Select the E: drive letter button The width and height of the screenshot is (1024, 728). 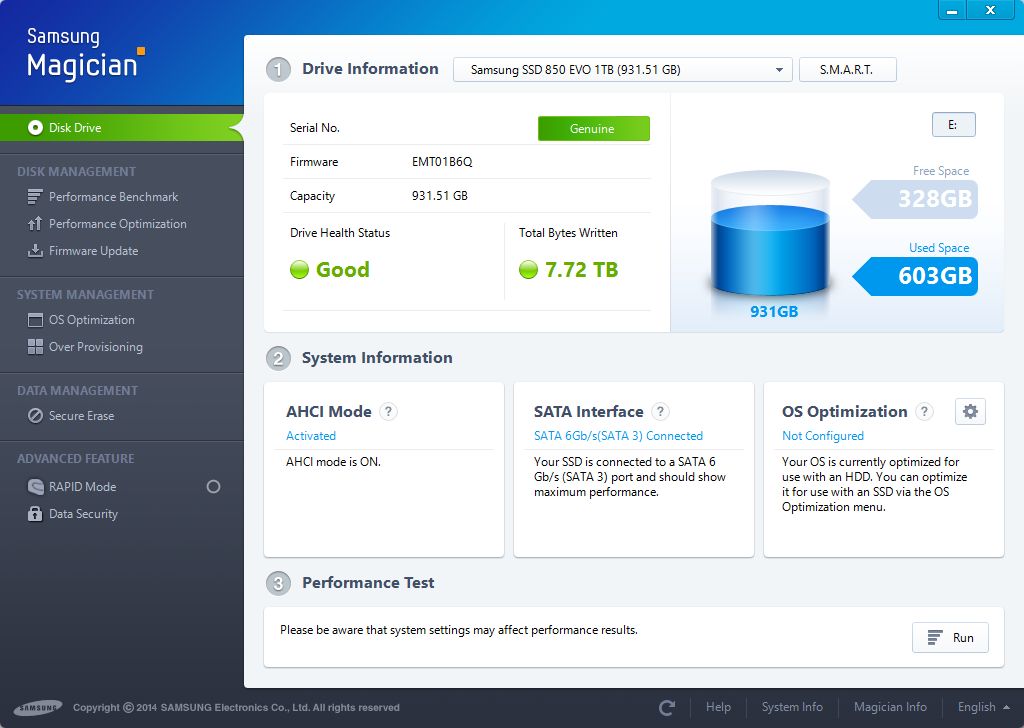pyautogui.click(x=952, y=125)
